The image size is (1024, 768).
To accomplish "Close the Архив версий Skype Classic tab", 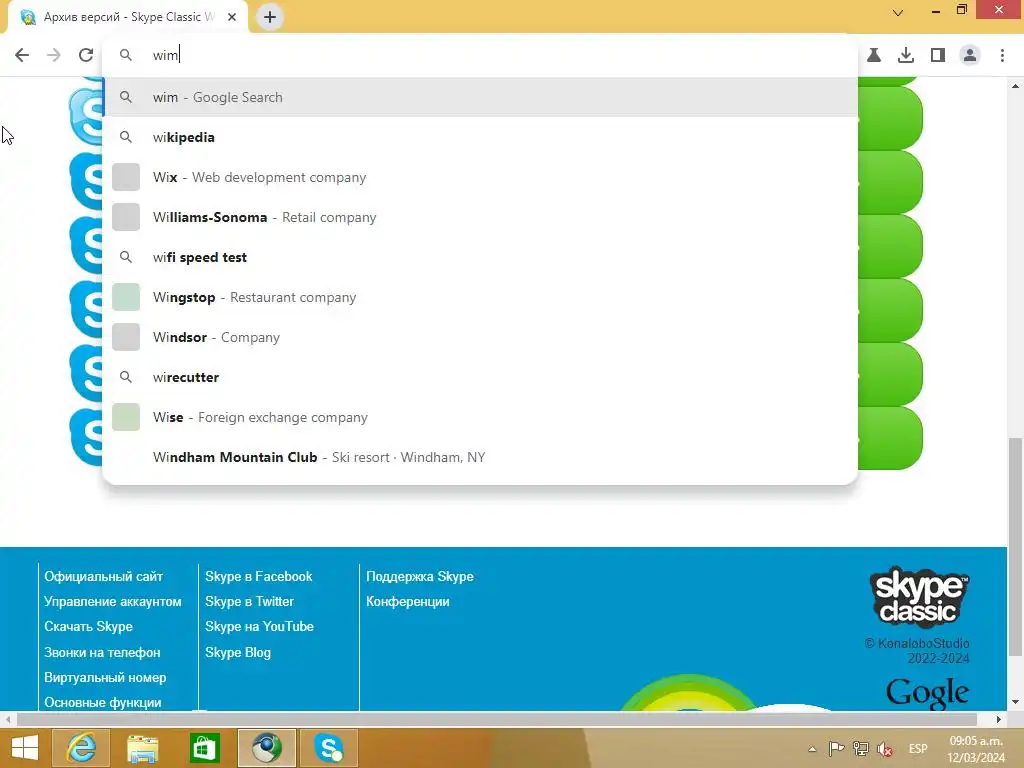I will [x=232, y=17].
